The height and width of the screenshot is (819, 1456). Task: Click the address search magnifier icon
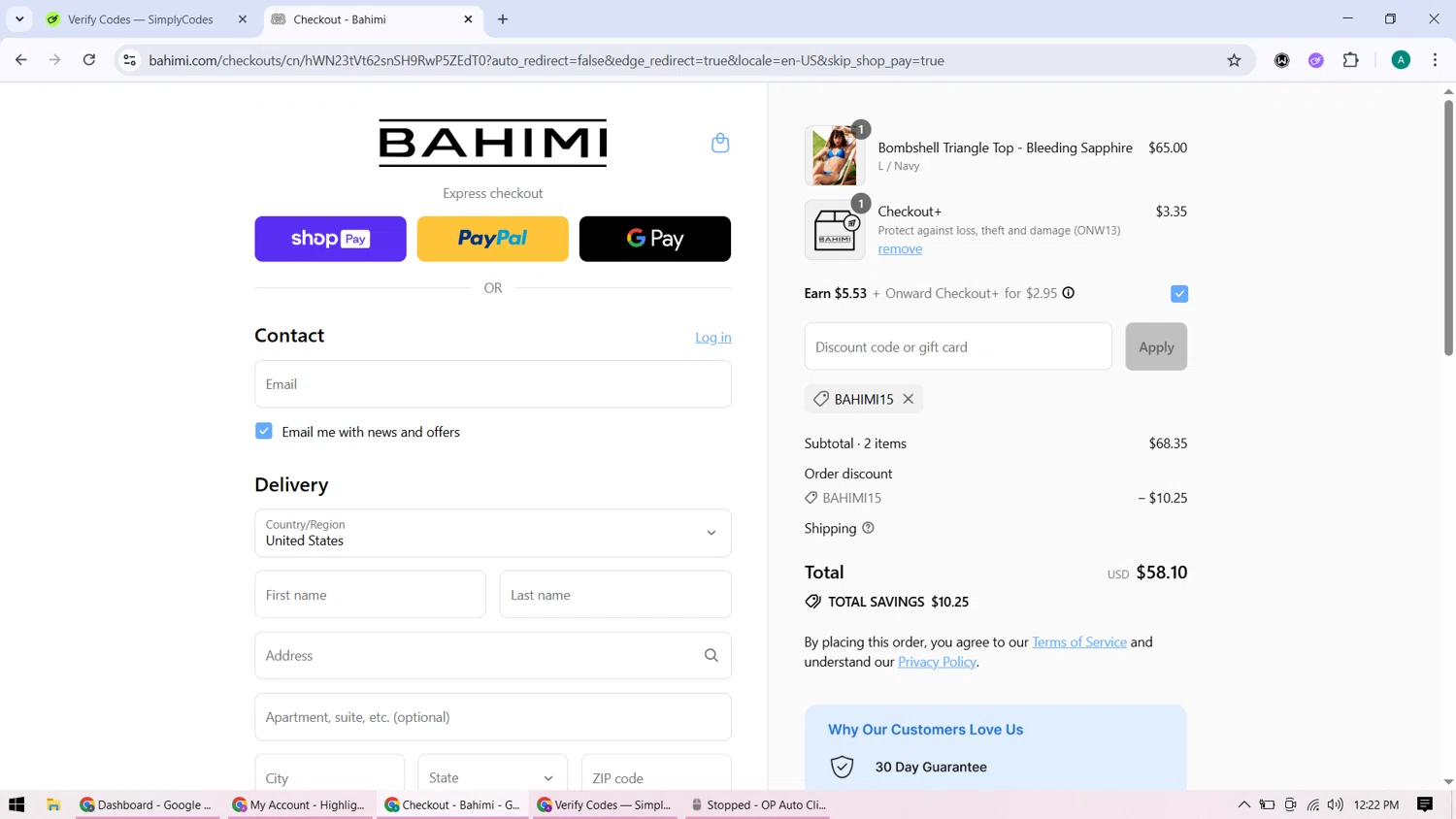click(x=711, y=656)
